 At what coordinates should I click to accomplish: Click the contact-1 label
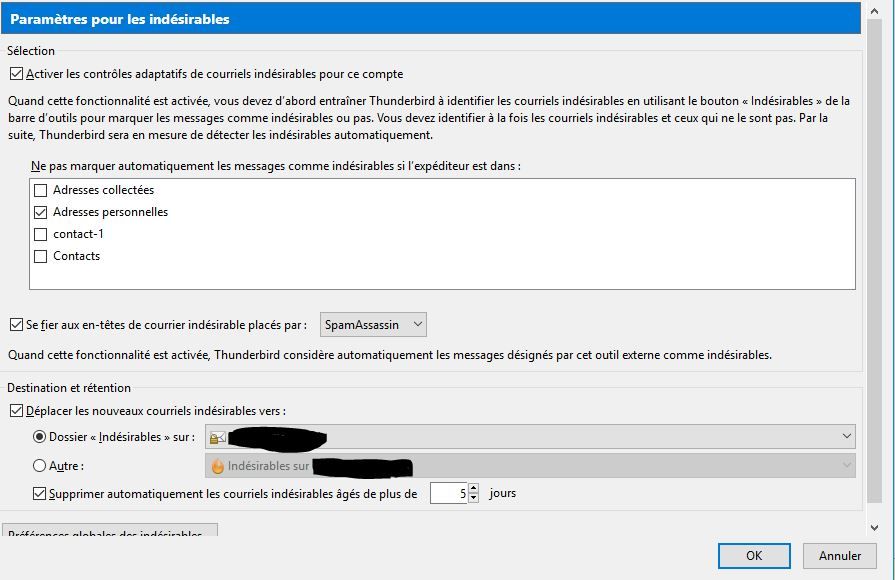[x=78, y=233]
